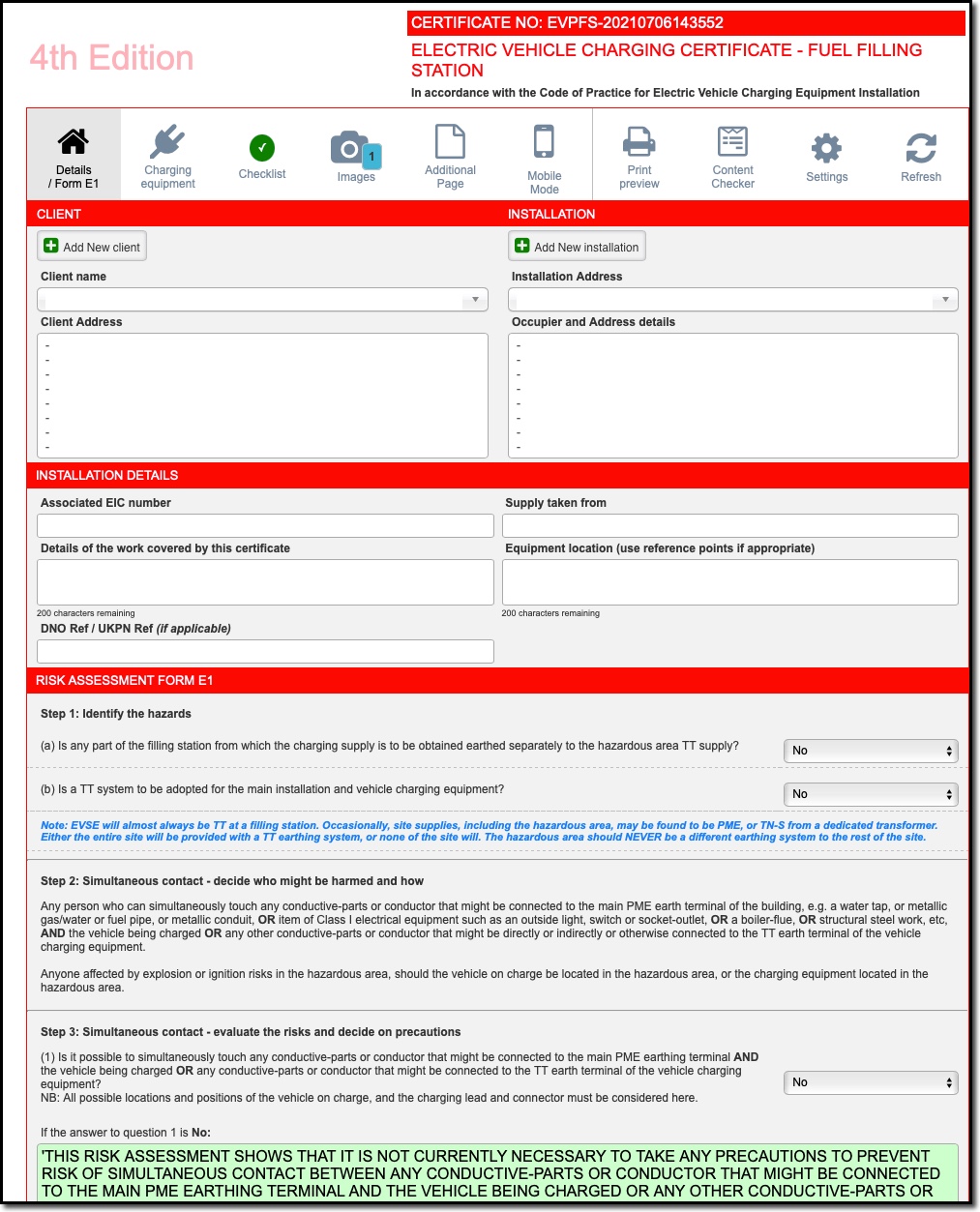Image resolution: width=980 pixels, height=1212 pixels.
Task: Add an Additional Page
Action: click(449, 155)
